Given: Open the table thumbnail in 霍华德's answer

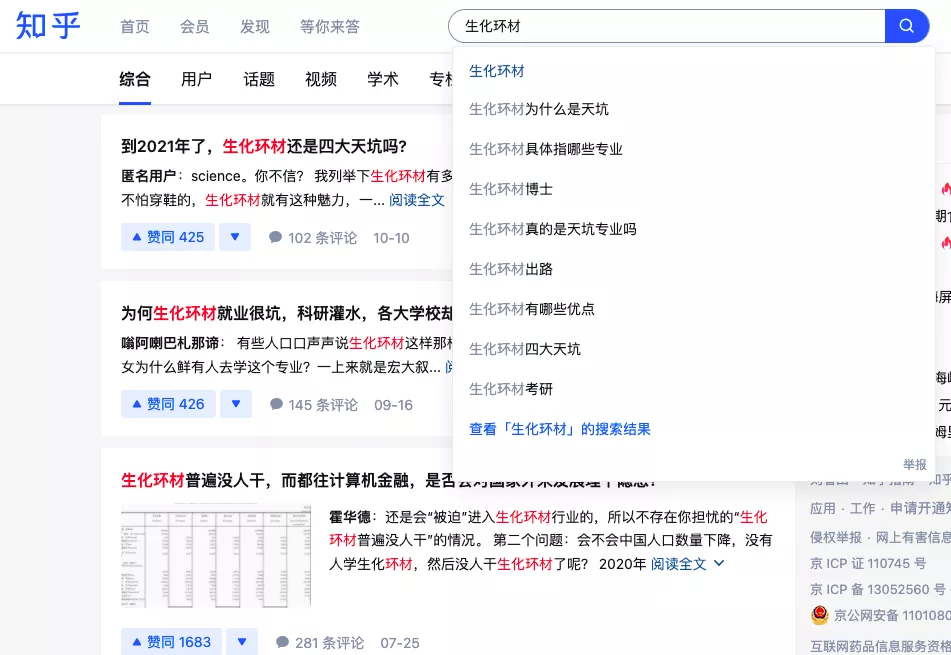Looking at the screenshot, I should coord(216,555).
